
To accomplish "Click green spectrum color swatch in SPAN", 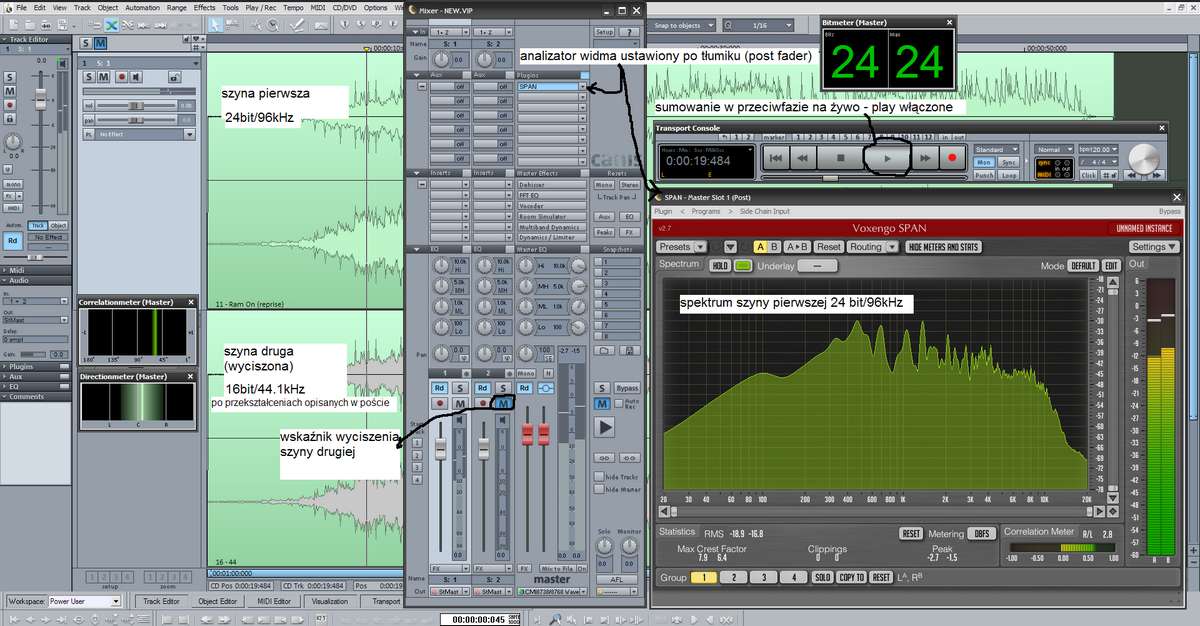I will [743, 265].
